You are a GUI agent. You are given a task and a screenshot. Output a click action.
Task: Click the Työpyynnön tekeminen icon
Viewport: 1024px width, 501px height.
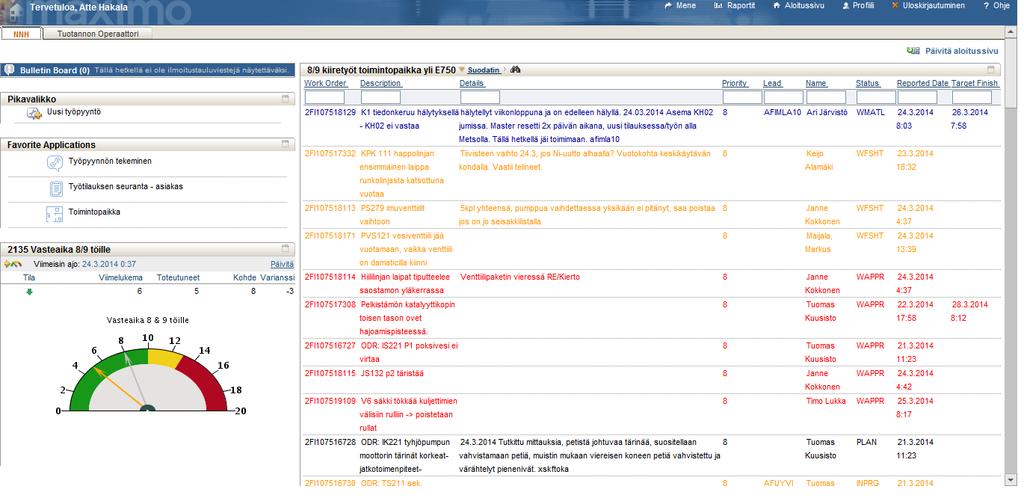(x=55, y=163)
